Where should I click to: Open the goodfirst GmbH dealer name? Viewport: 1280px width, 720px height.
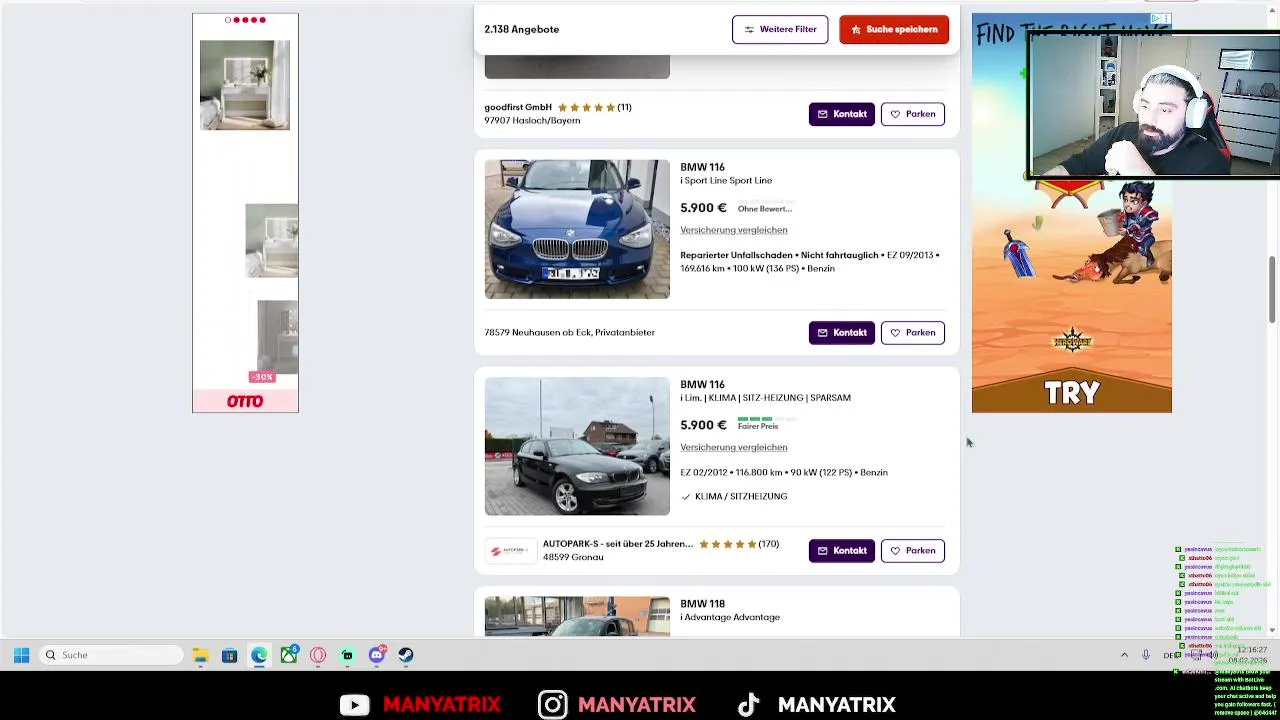pos(518,107)
